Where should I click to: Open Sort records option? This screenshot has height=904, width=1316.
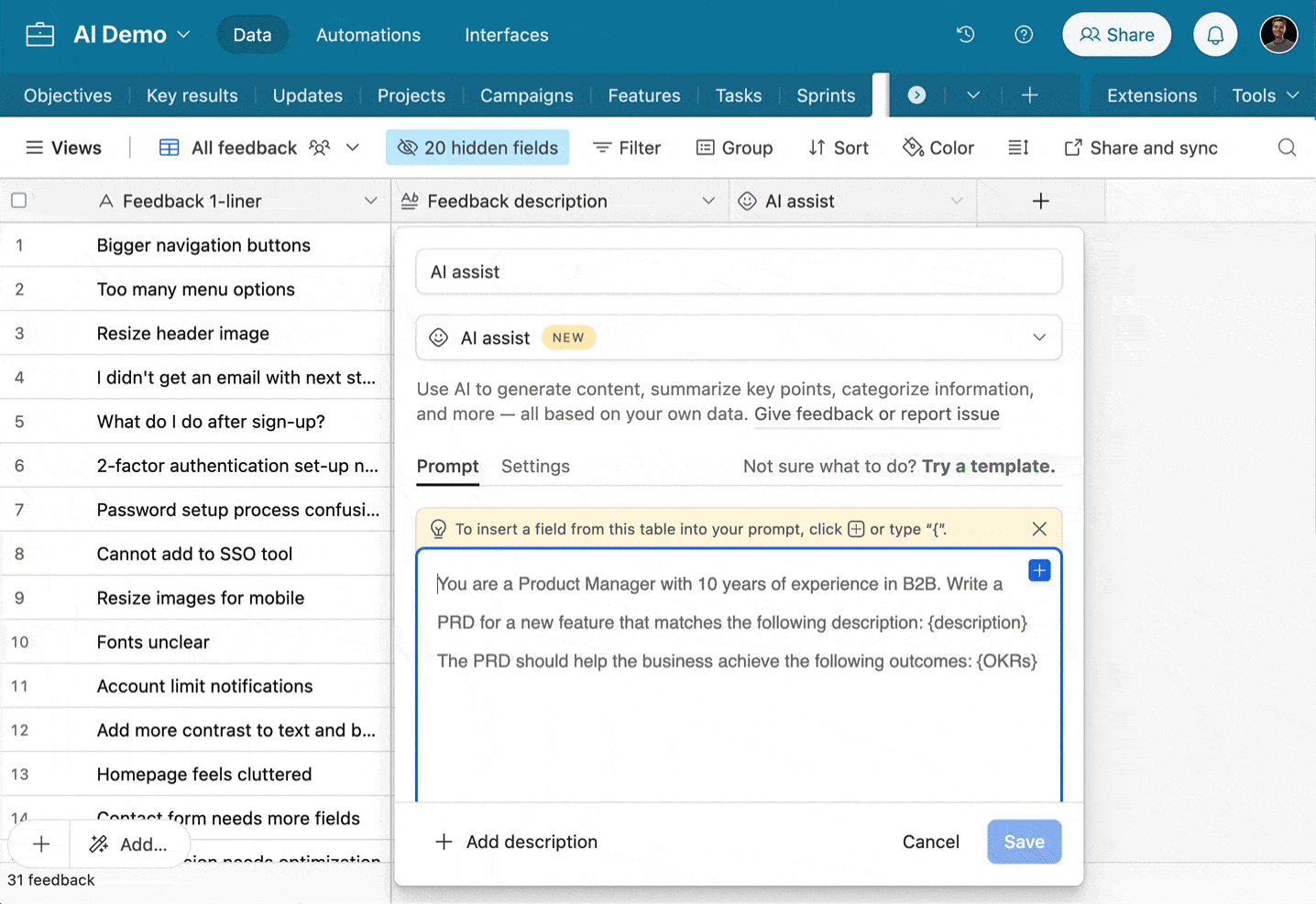(x=839, y=148)
